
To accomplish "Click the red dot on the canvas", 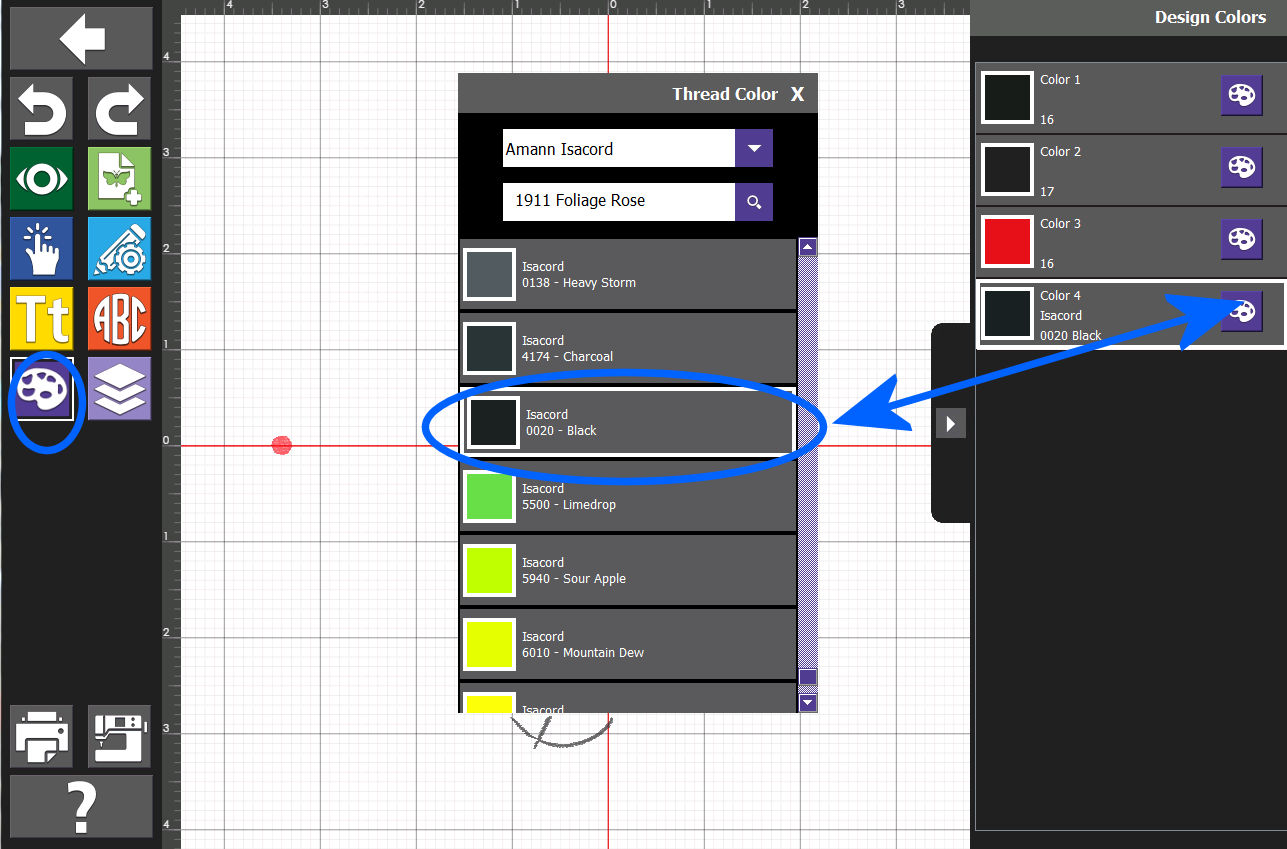I will click(x=282, y=445).
